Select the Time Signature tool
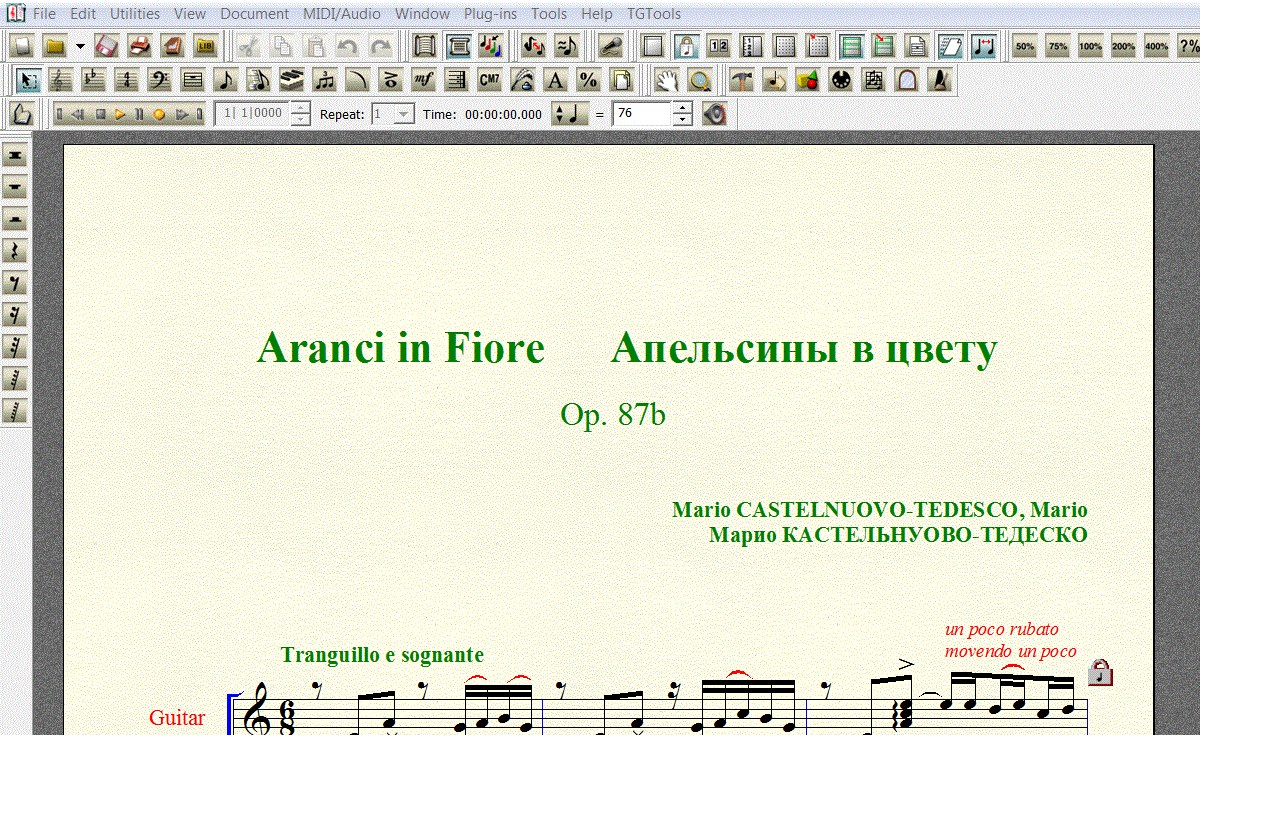1274x817 pixels. [x=126, y=80]
